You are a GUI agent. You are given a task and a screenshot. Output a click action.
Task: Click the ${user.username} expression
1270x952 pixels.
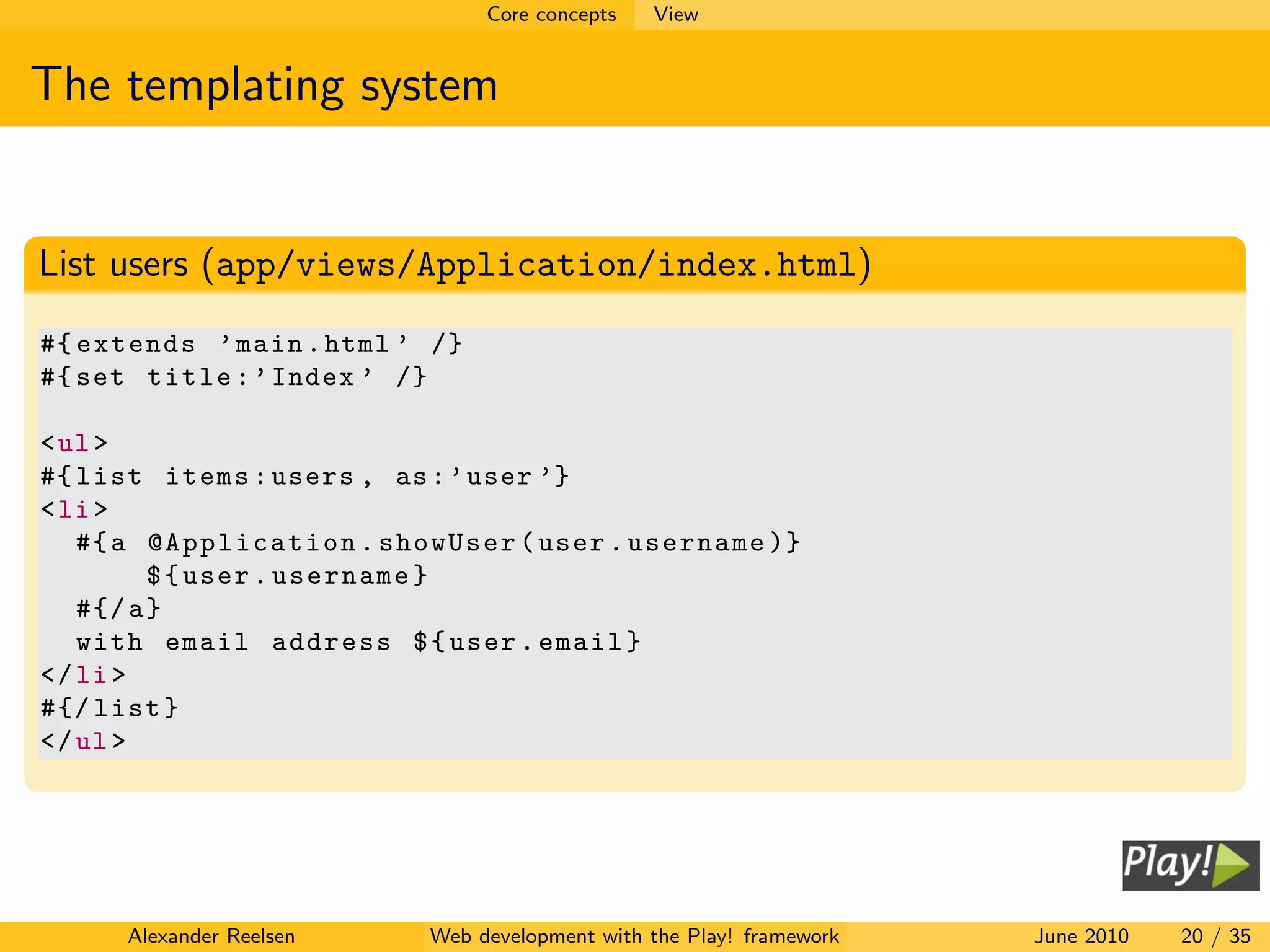tap(286, 576)
